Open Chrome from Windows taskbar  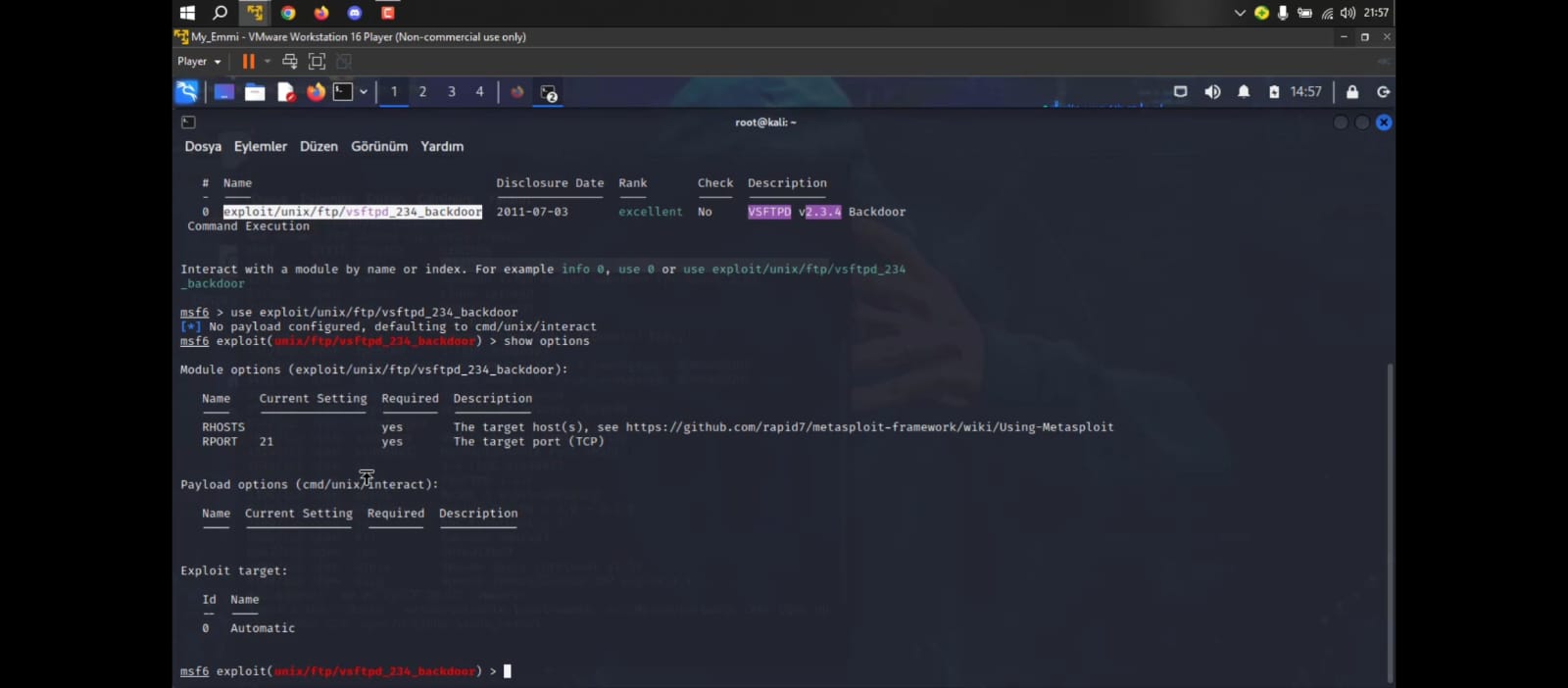tap(288, 13)
